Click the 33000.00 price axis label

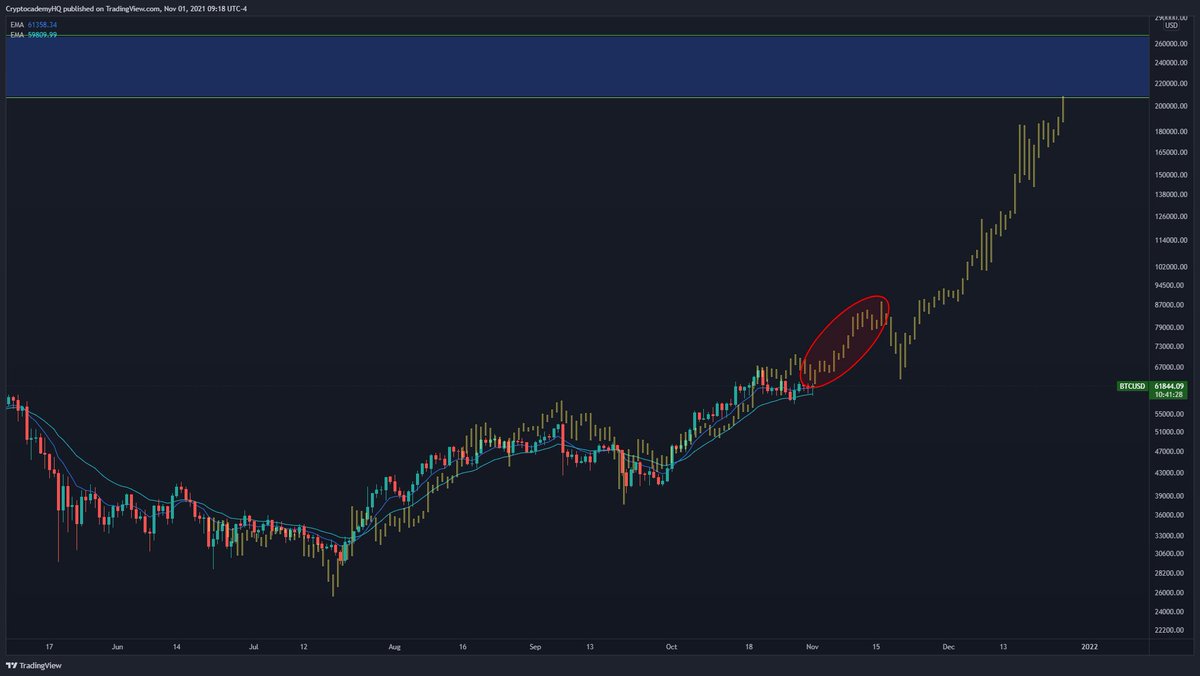[x=1170, y=535]
